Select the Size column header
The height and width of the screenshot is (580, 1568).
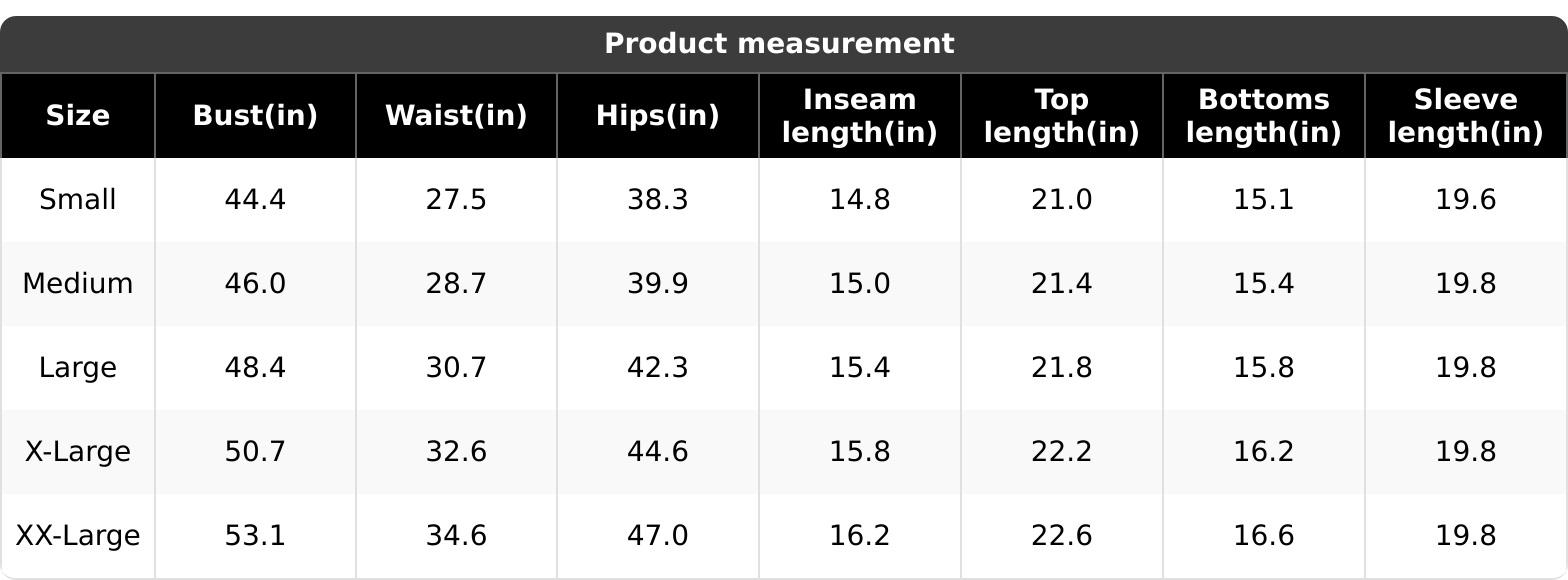pos(78,116)
